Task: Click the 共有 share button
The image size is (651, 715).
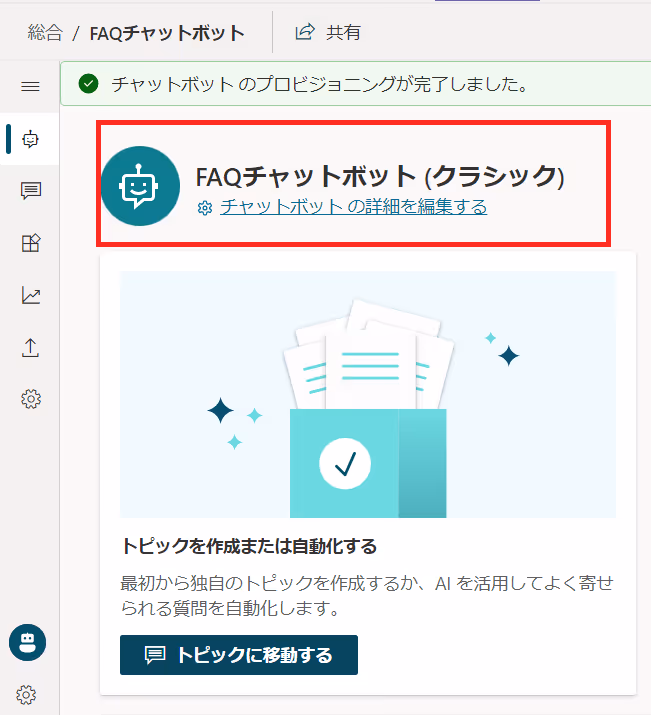Action: coord(328,32)
